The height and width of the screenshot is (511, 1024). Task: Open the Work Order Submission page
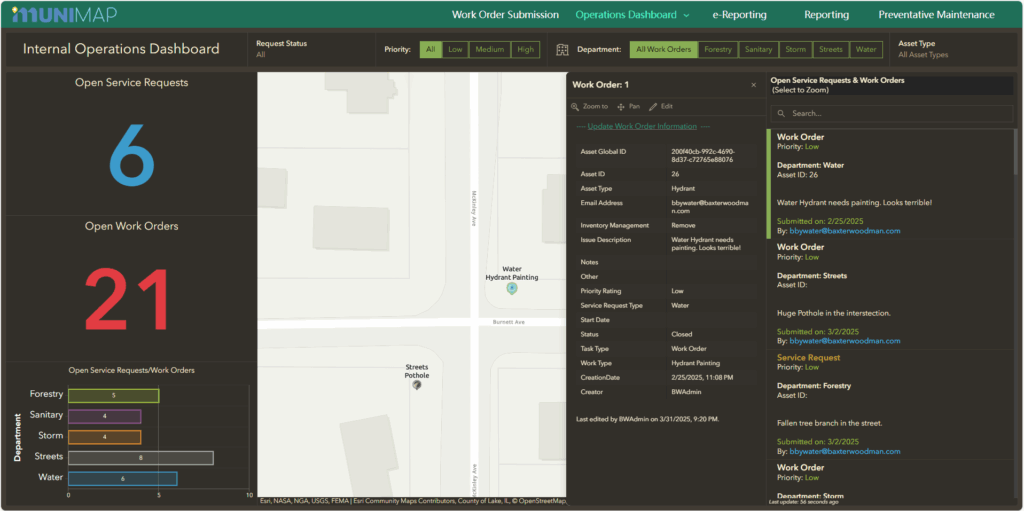(x=505, y=14)
